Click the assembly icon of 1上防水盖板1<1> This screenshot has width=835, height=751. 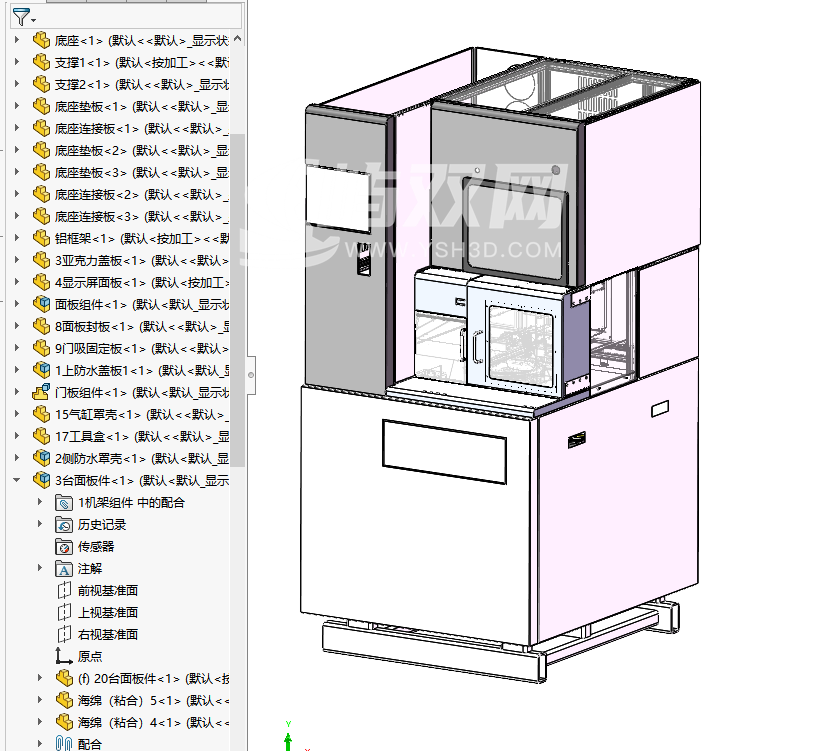[41, 370]
